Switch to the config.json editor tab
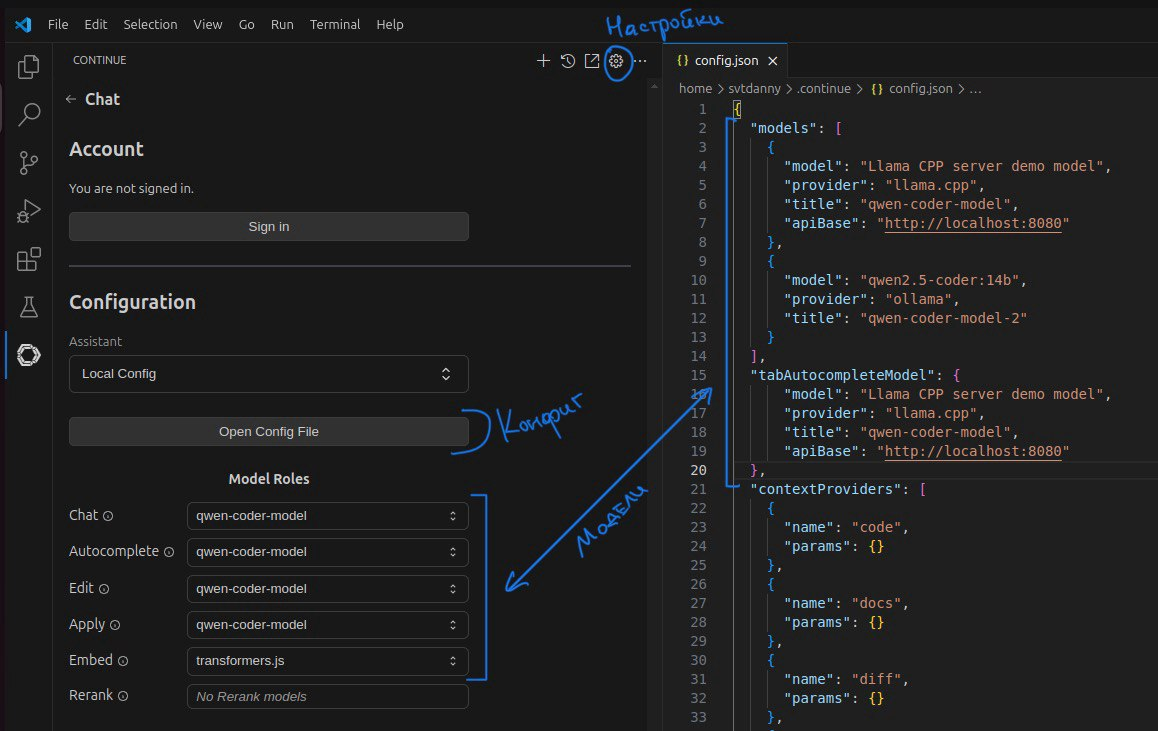The height and width of the screenshot is (731, 1158). point(726,59)
